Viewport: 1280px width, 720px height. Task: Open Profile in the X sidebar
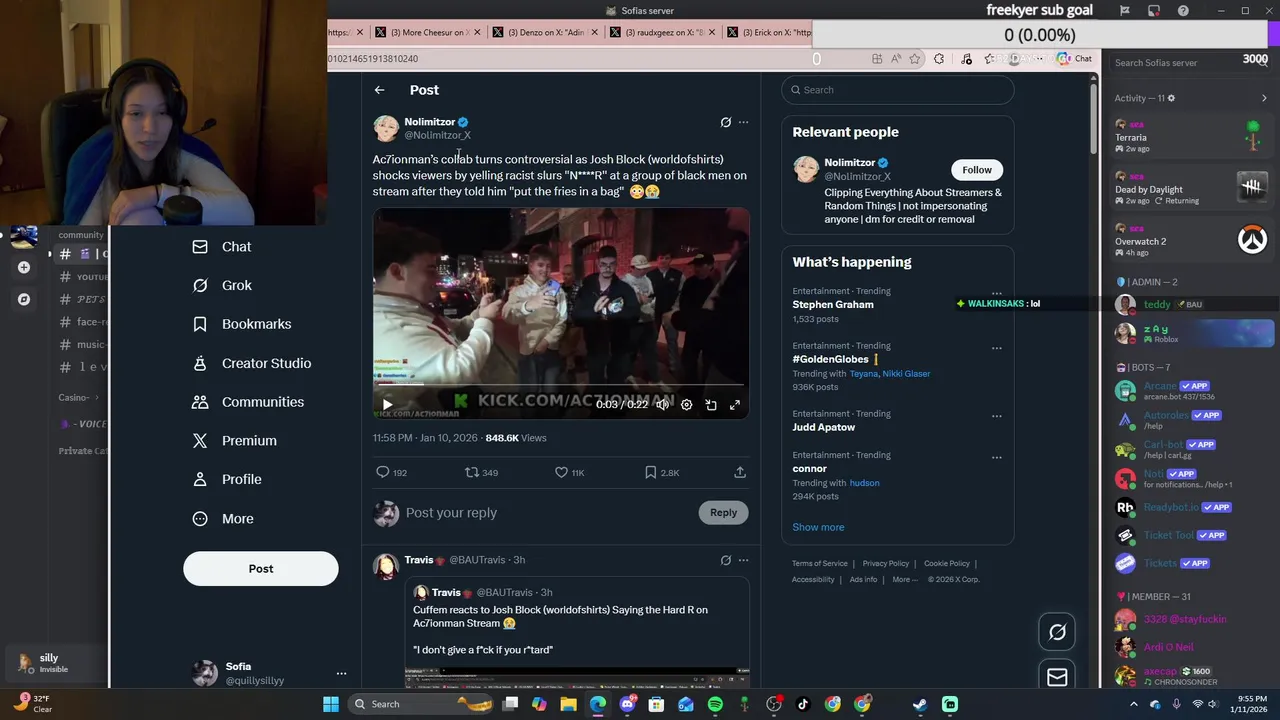pos(227,479)
